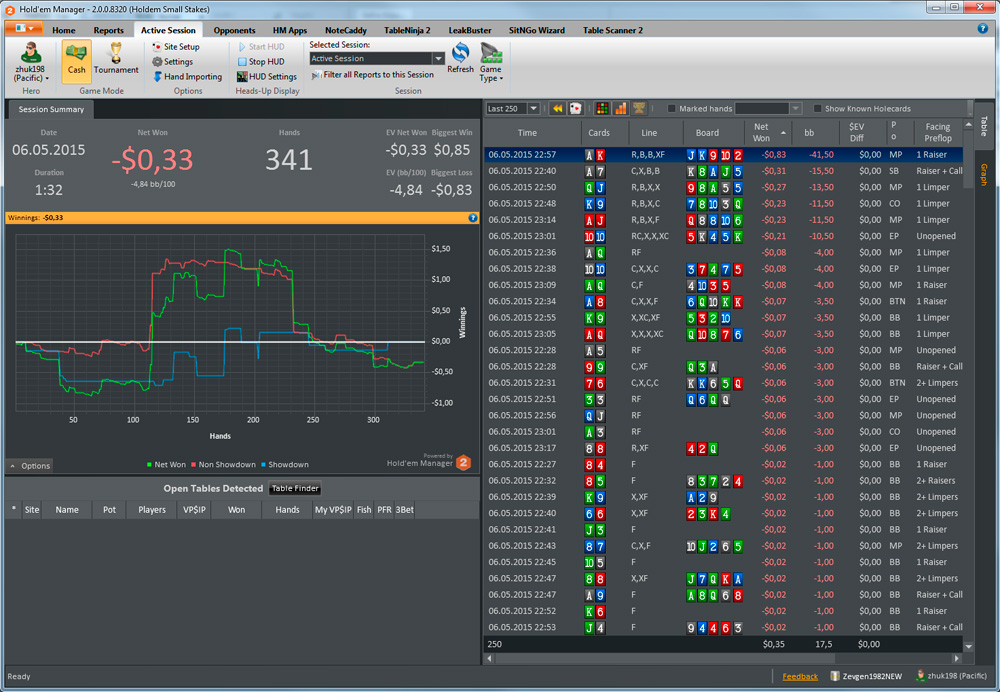Open the hero player zhuk198 selector
This screenshot has height=692, width=1000.
(31, 62)
